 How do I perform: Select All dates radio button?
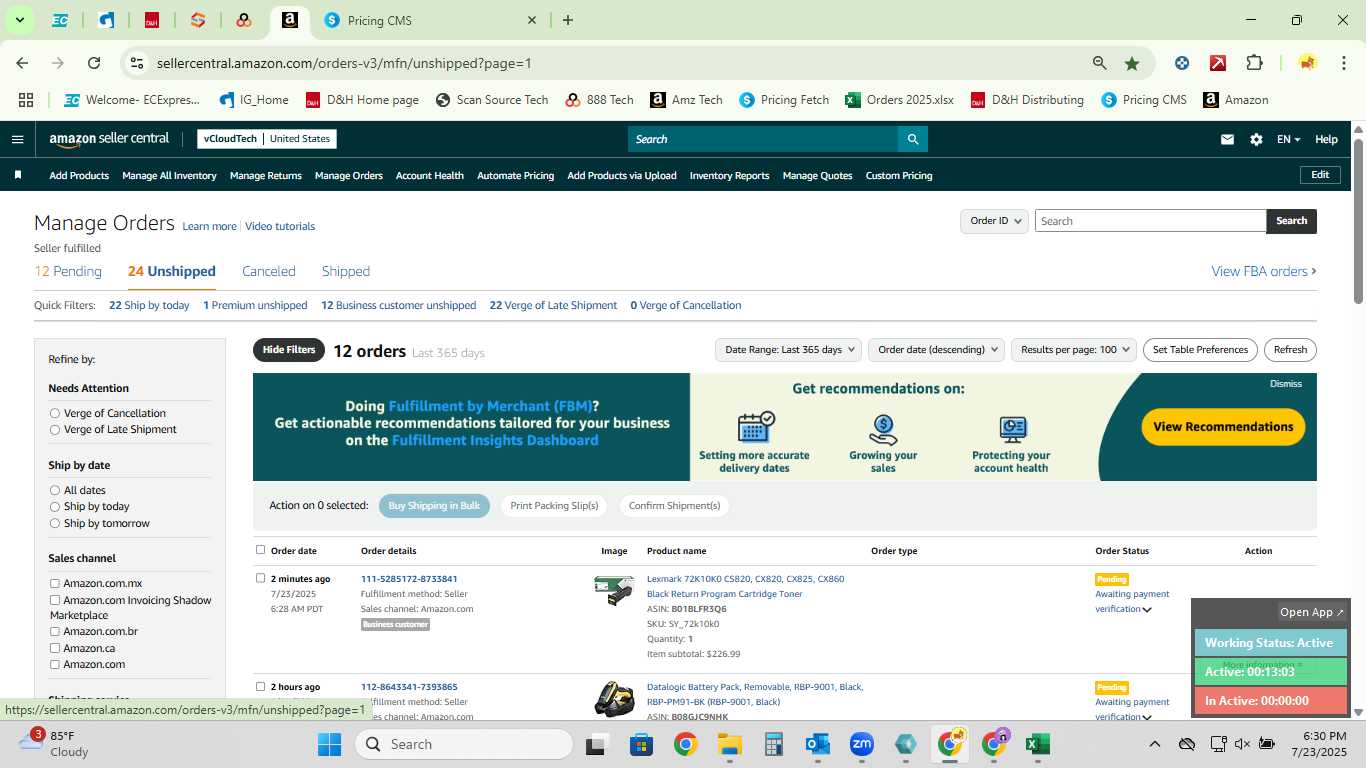55,490
